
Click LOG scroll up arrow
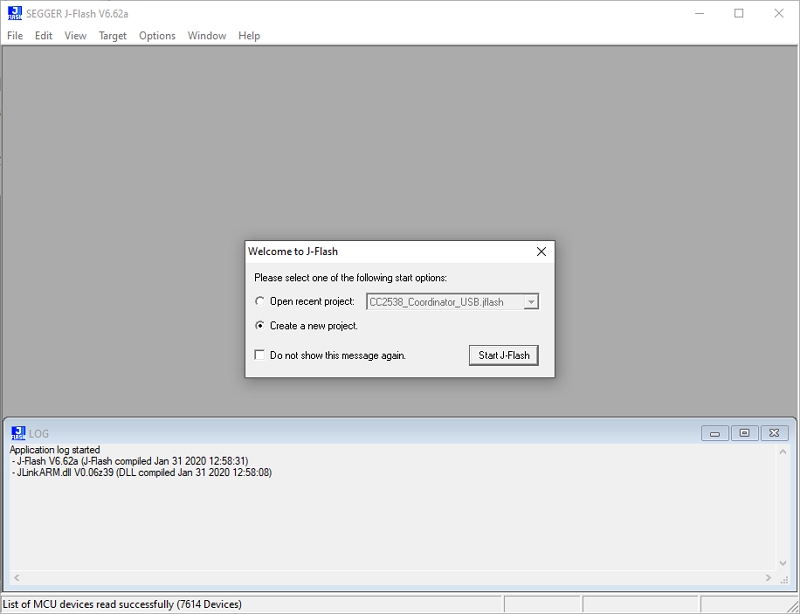783,452
